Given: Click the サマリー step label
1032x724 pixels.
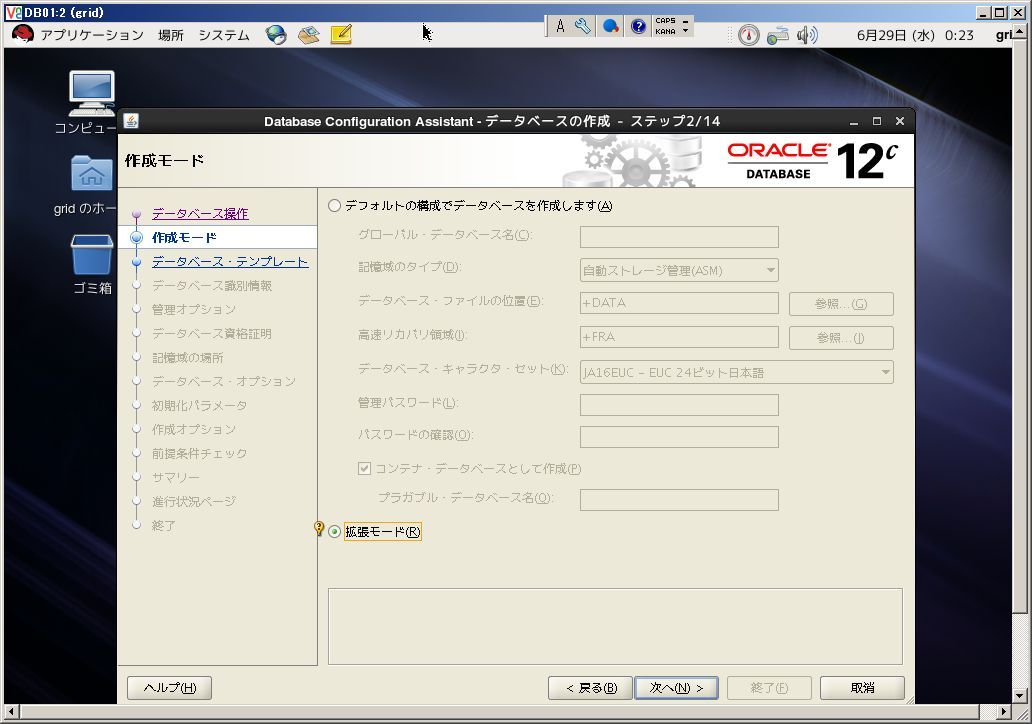Looking at the screenshot, I should [x=176, y=477].
